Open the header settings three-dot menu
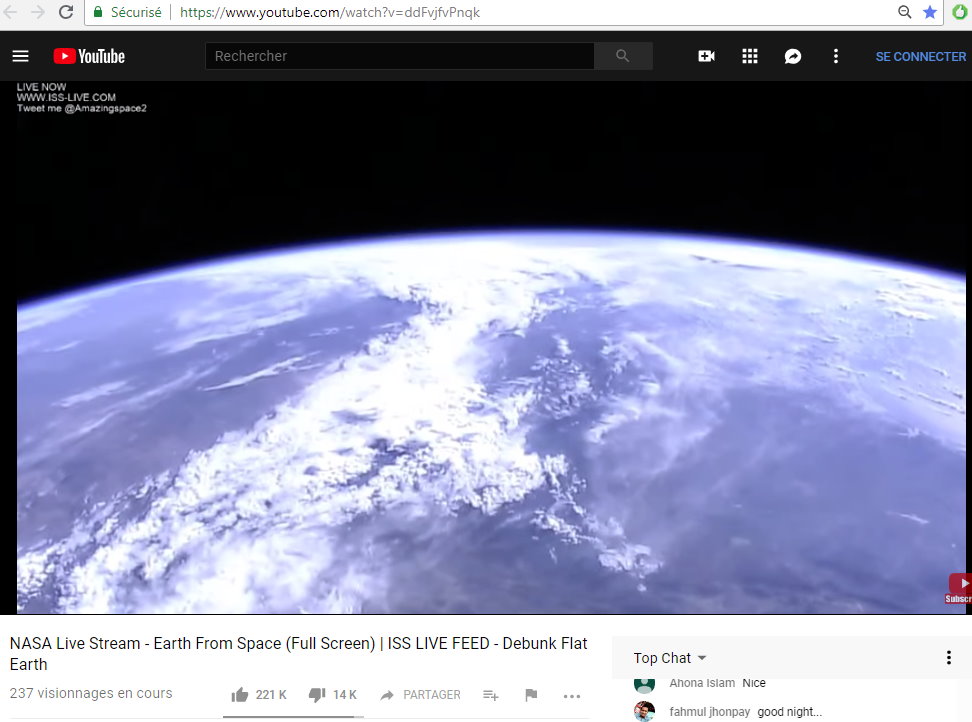Viewport: 972px width, 722px height. pos(836,56)
